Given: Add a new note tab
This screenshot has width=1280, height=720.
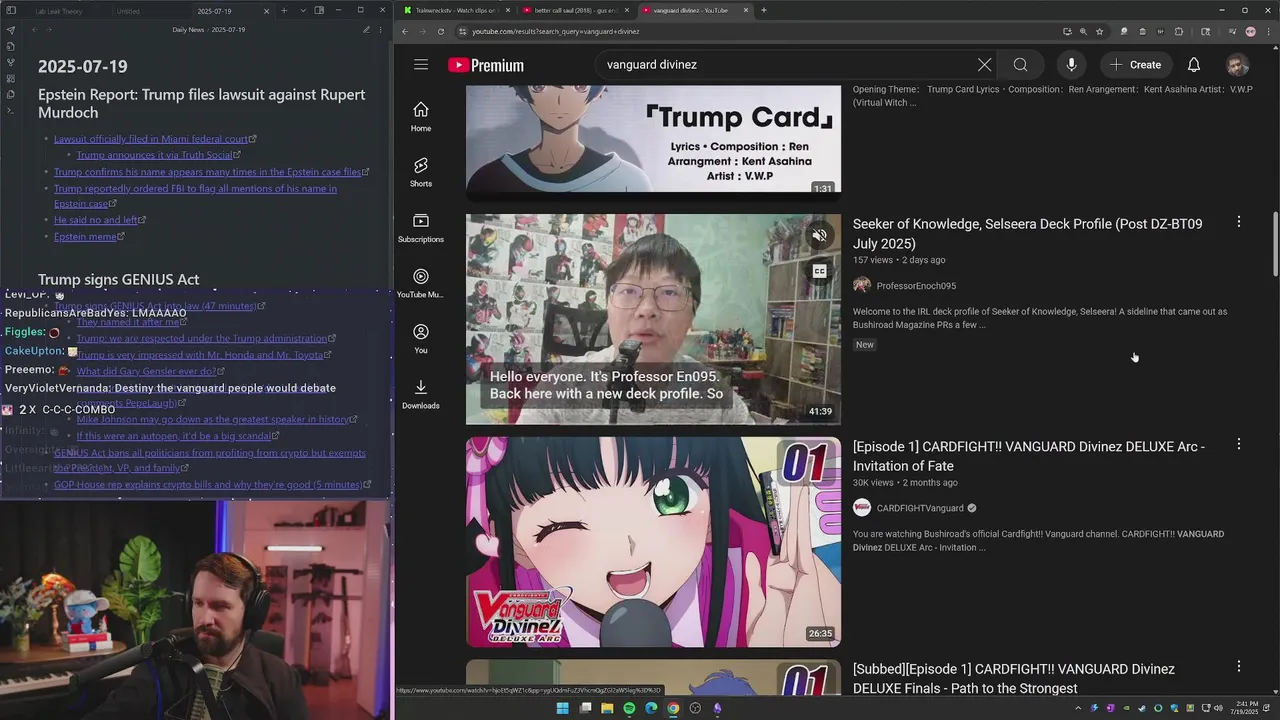Looking at the screenshot, I should coord(284,11).
